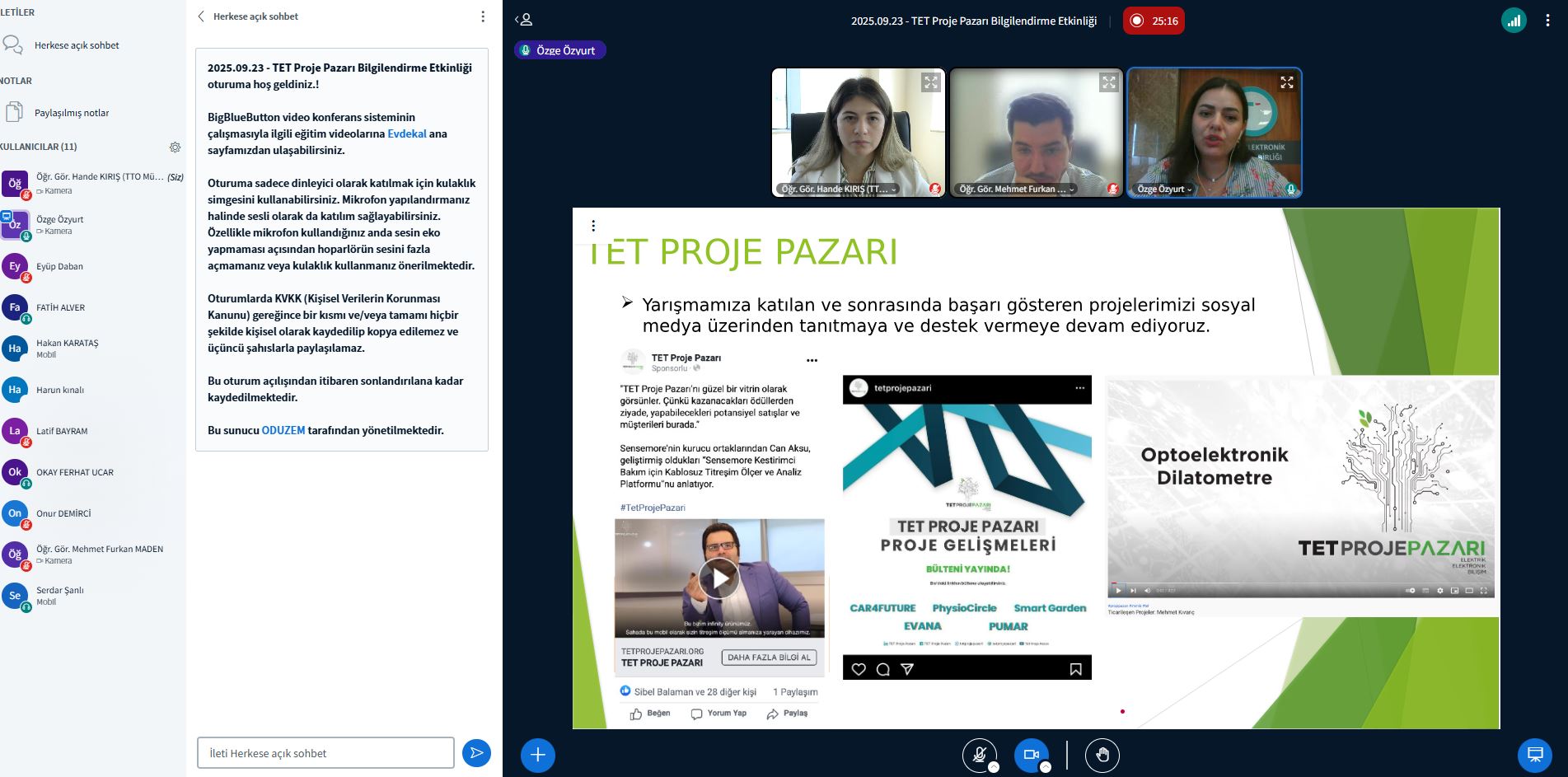Click the ODUZEM link in welcome message

pyautogui.click(x=283, y=430)
